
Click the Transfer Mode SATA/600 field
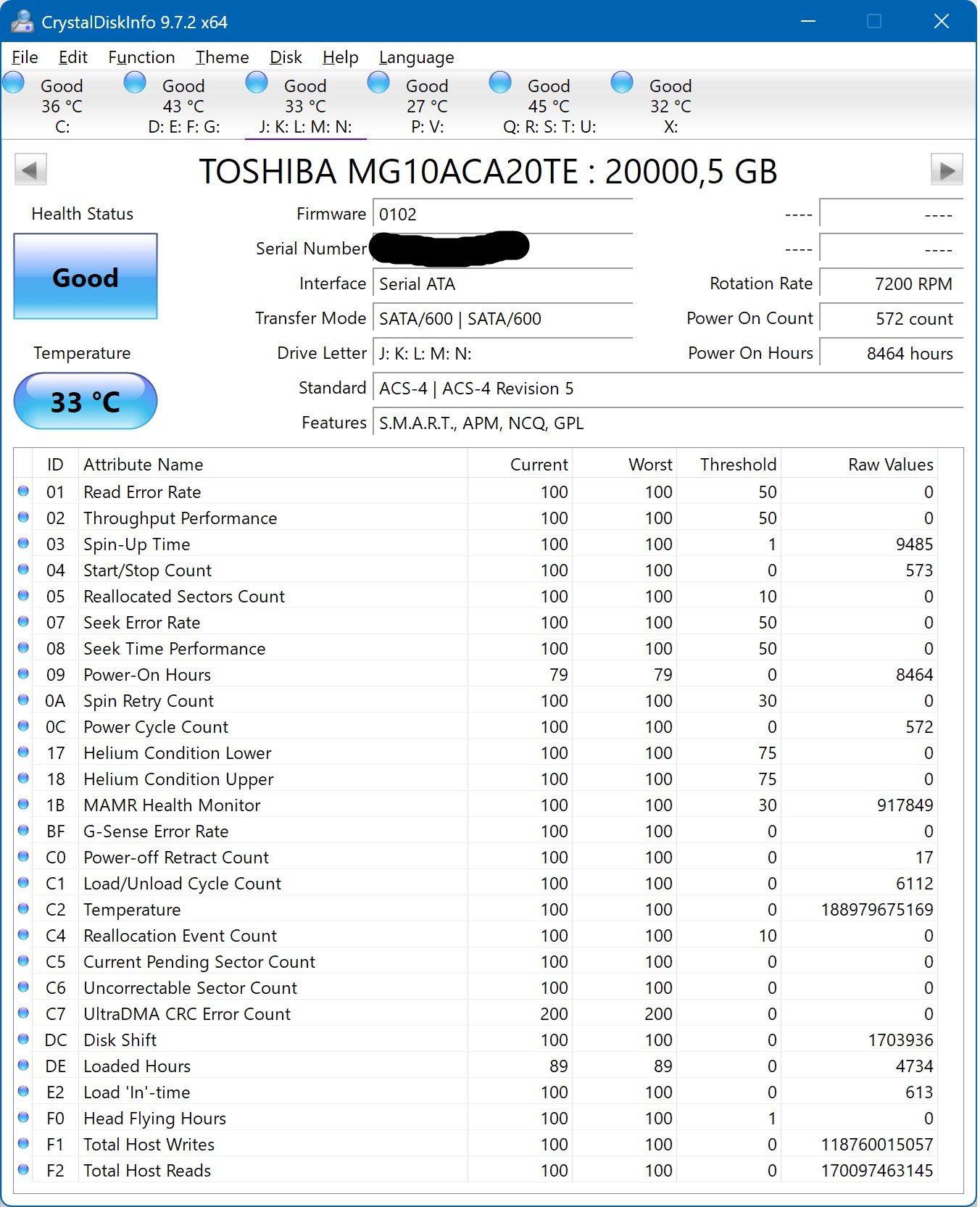pos(503,319)
